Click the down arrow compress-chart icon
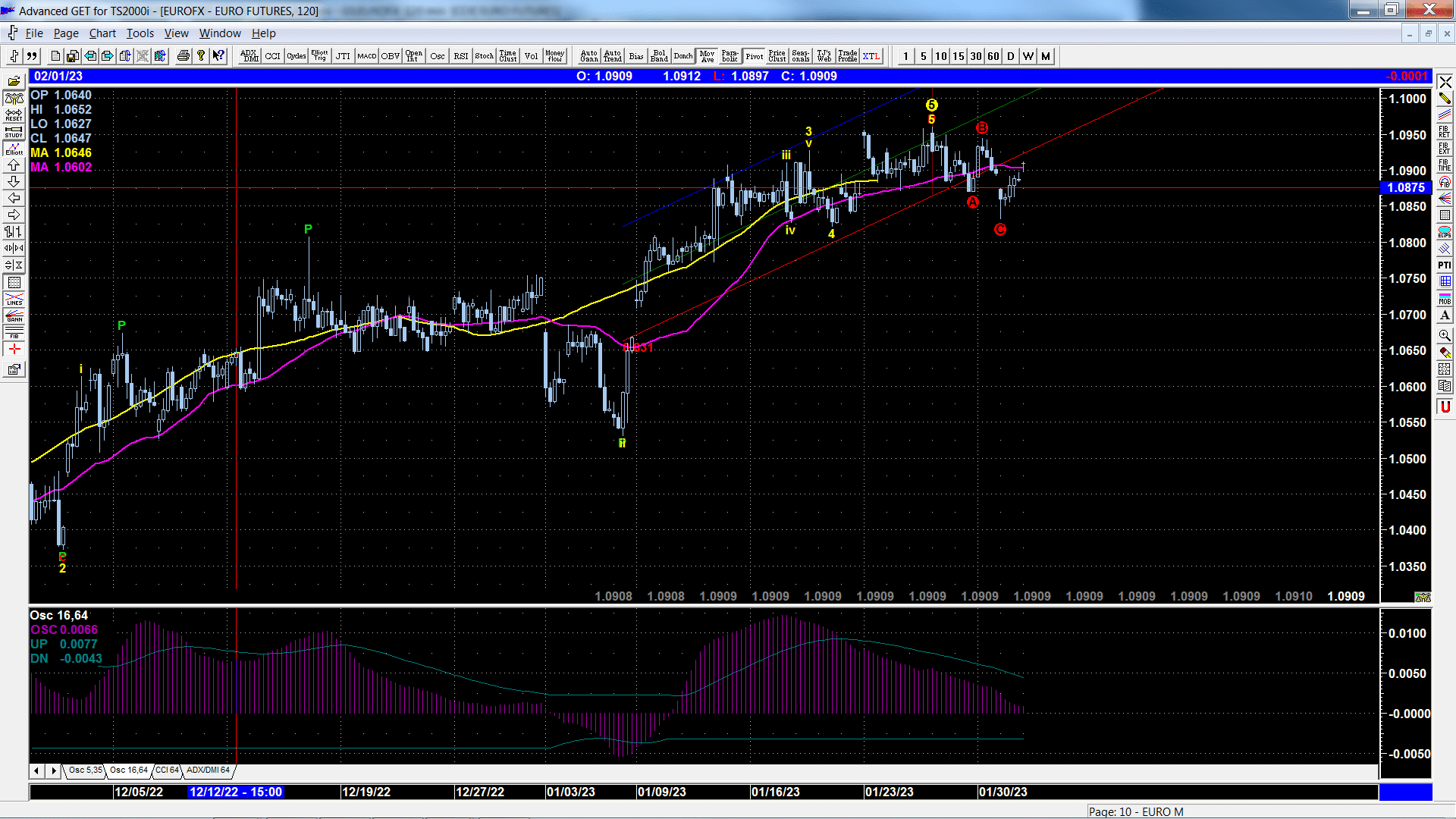Image resolution: width=1456 pixels, height=819 pixels. tap(14, 182)
